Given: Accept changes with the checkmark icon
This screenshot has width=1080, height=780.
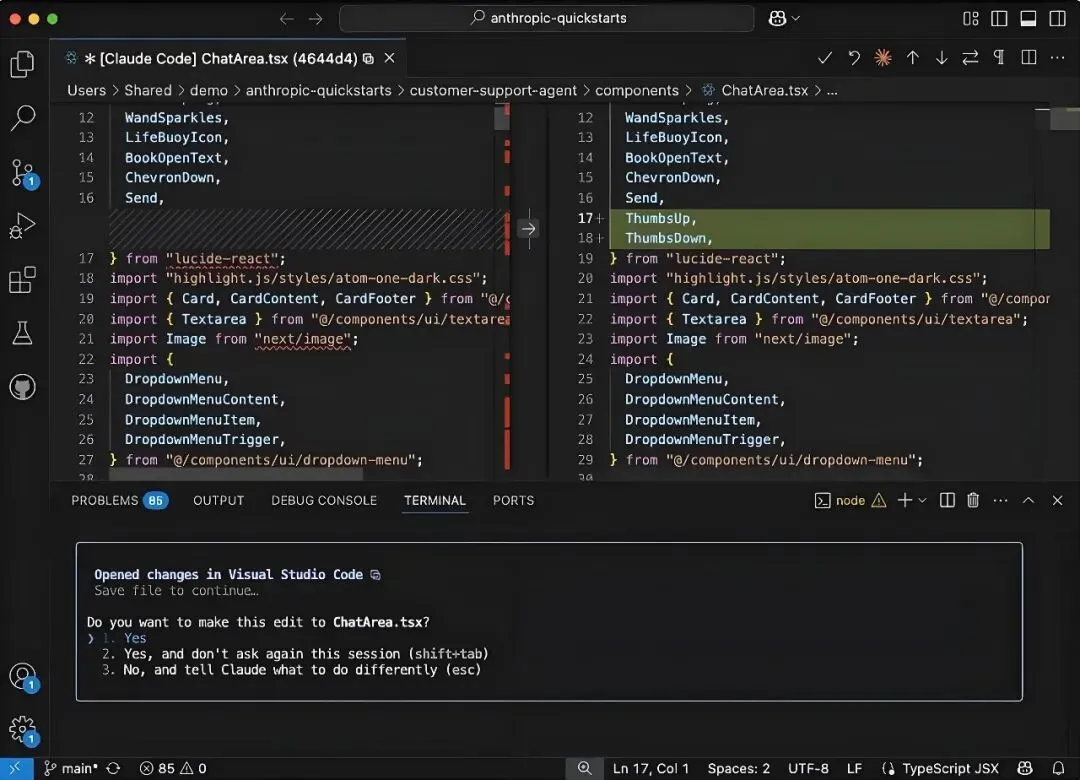Looking at the screenshot, I should [824, 58].
